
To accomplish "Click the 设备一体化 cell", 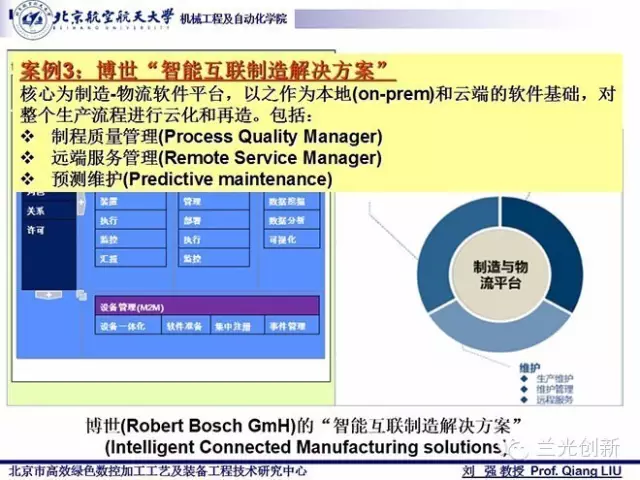I will (128, 326).
